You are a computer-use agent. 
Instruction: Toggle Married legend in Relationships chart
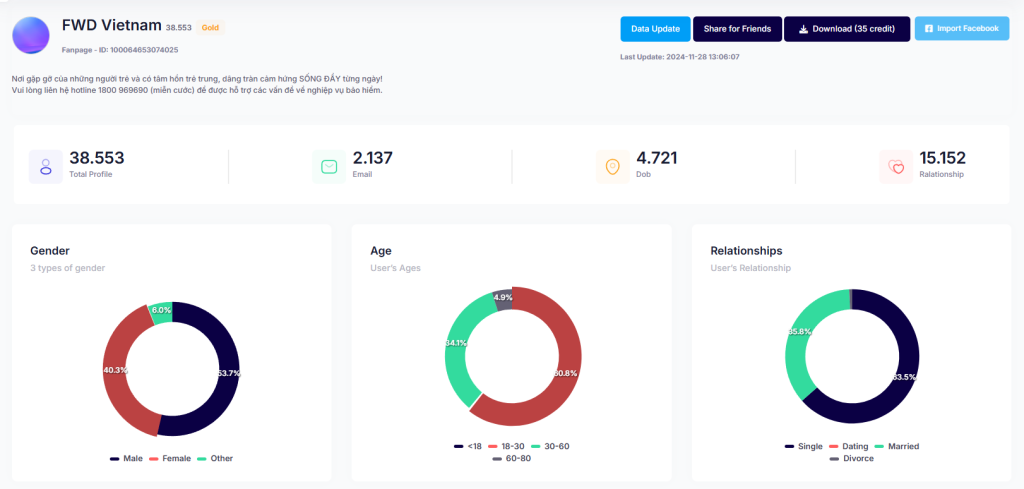coord(897,447)
